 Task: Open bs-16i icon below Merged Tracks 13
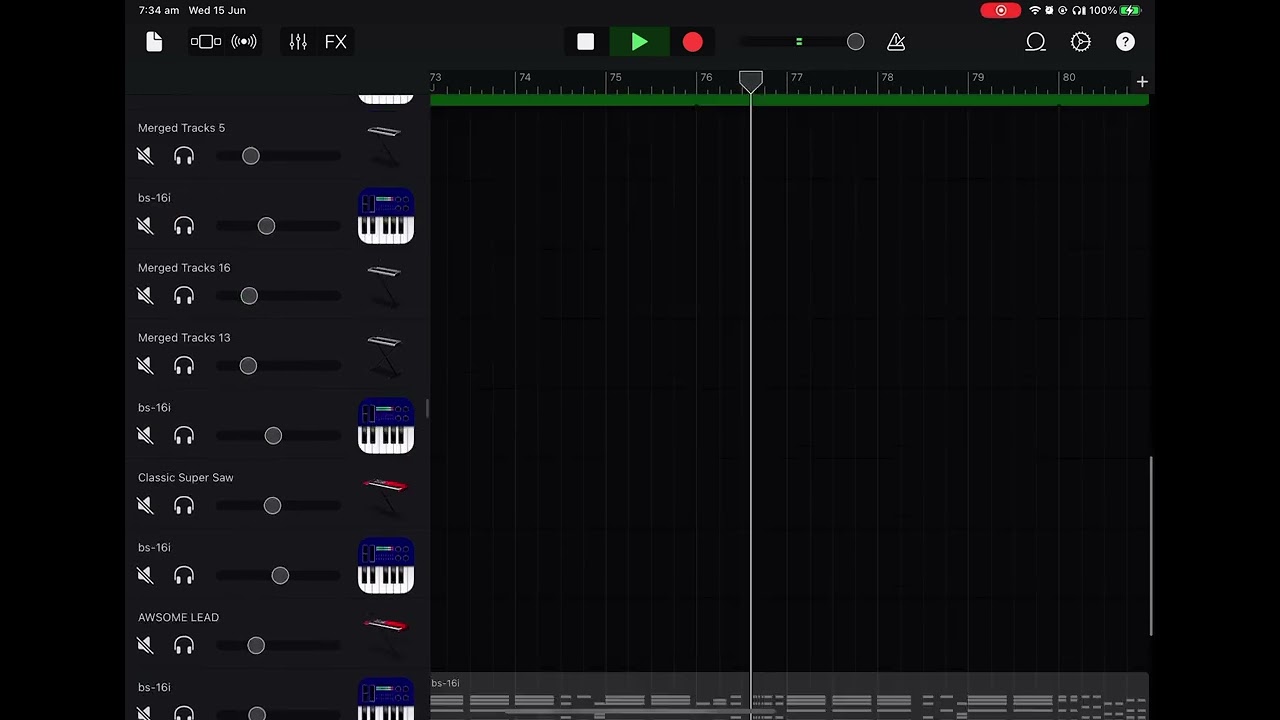386,426
